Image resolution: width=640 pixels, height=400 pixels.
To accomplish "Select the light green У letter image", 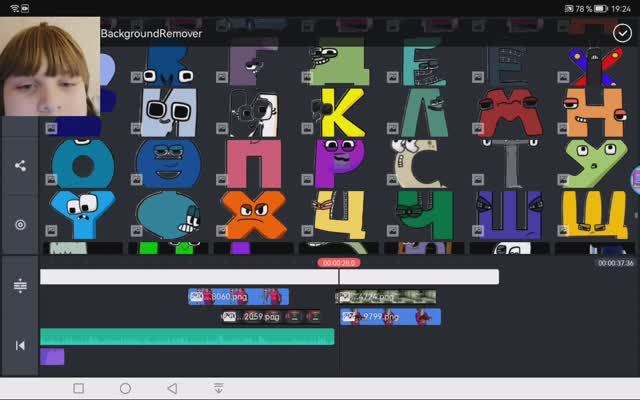I will [595, 164].
